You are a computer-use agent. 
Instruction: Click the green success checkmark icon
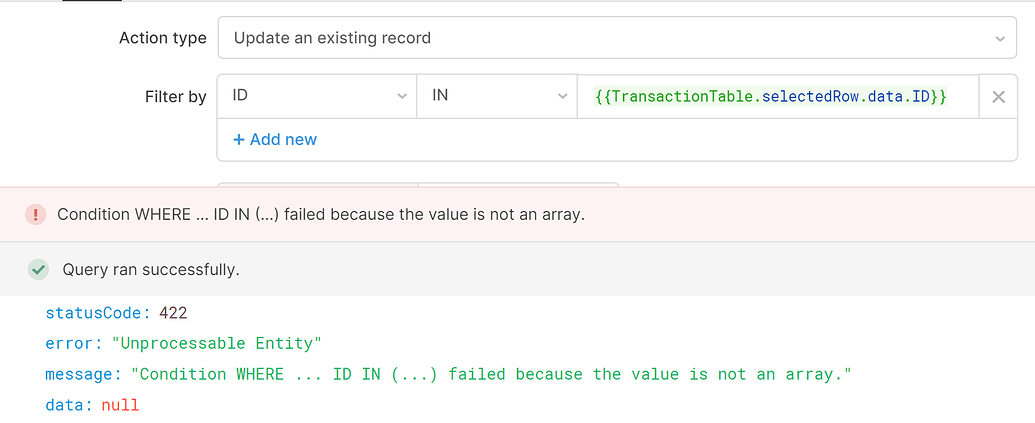[38, 269]
